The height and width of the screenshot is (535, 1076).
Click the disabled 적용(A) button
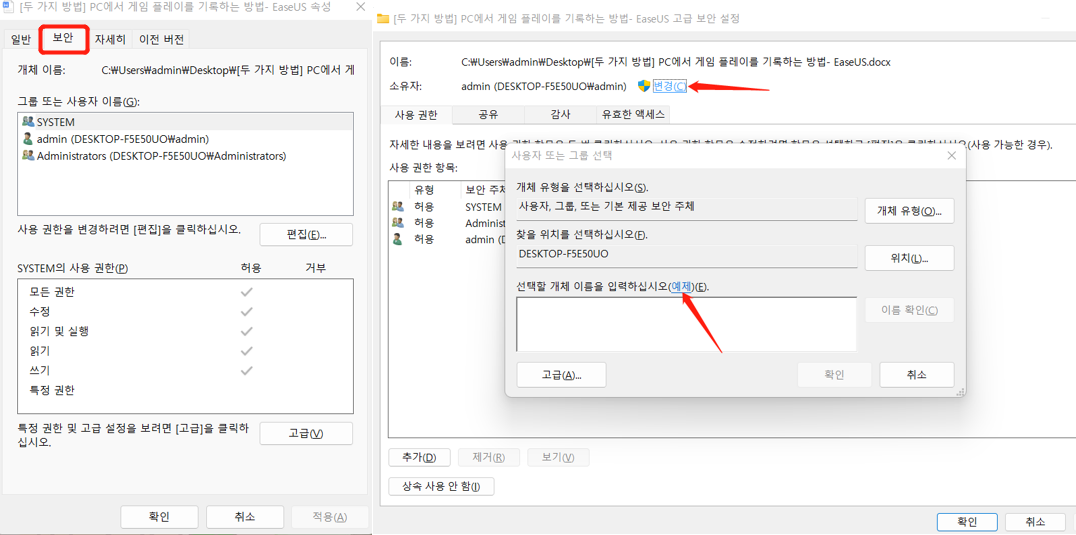(x=330, y=517)
